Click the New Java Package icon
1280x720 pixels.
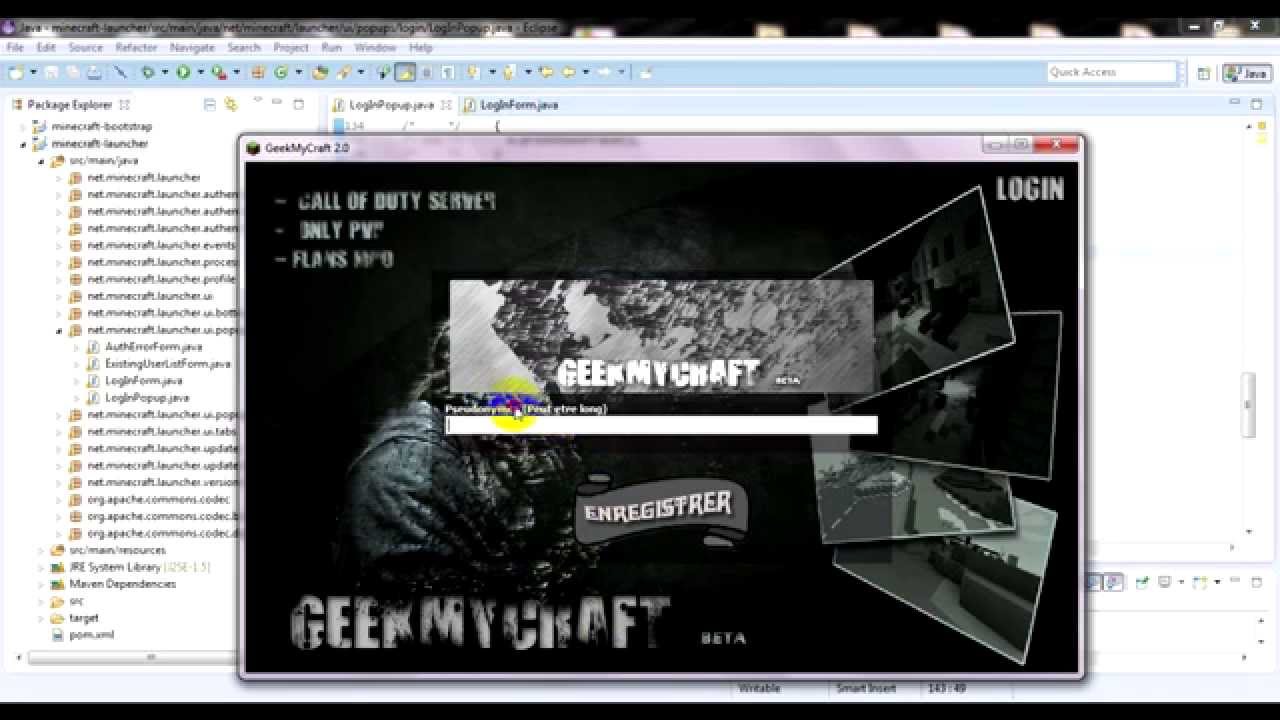click(257, 72)
